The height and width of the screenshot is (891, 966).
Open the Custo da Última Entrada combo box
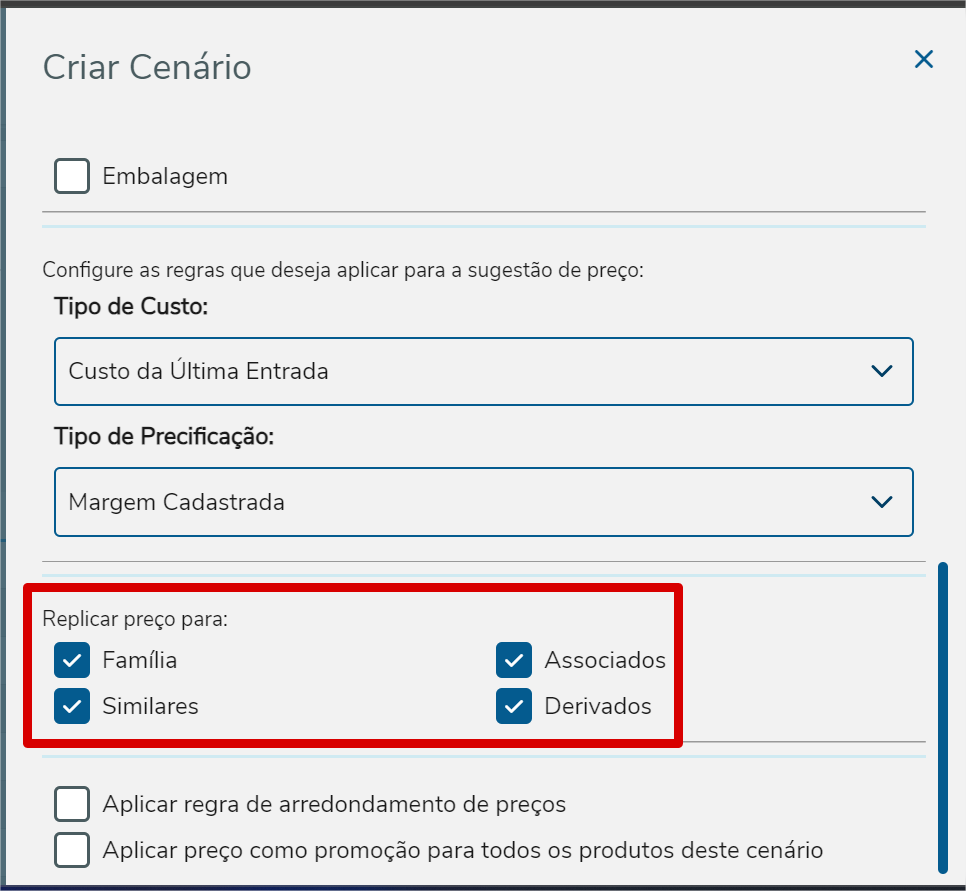[460, 371]
